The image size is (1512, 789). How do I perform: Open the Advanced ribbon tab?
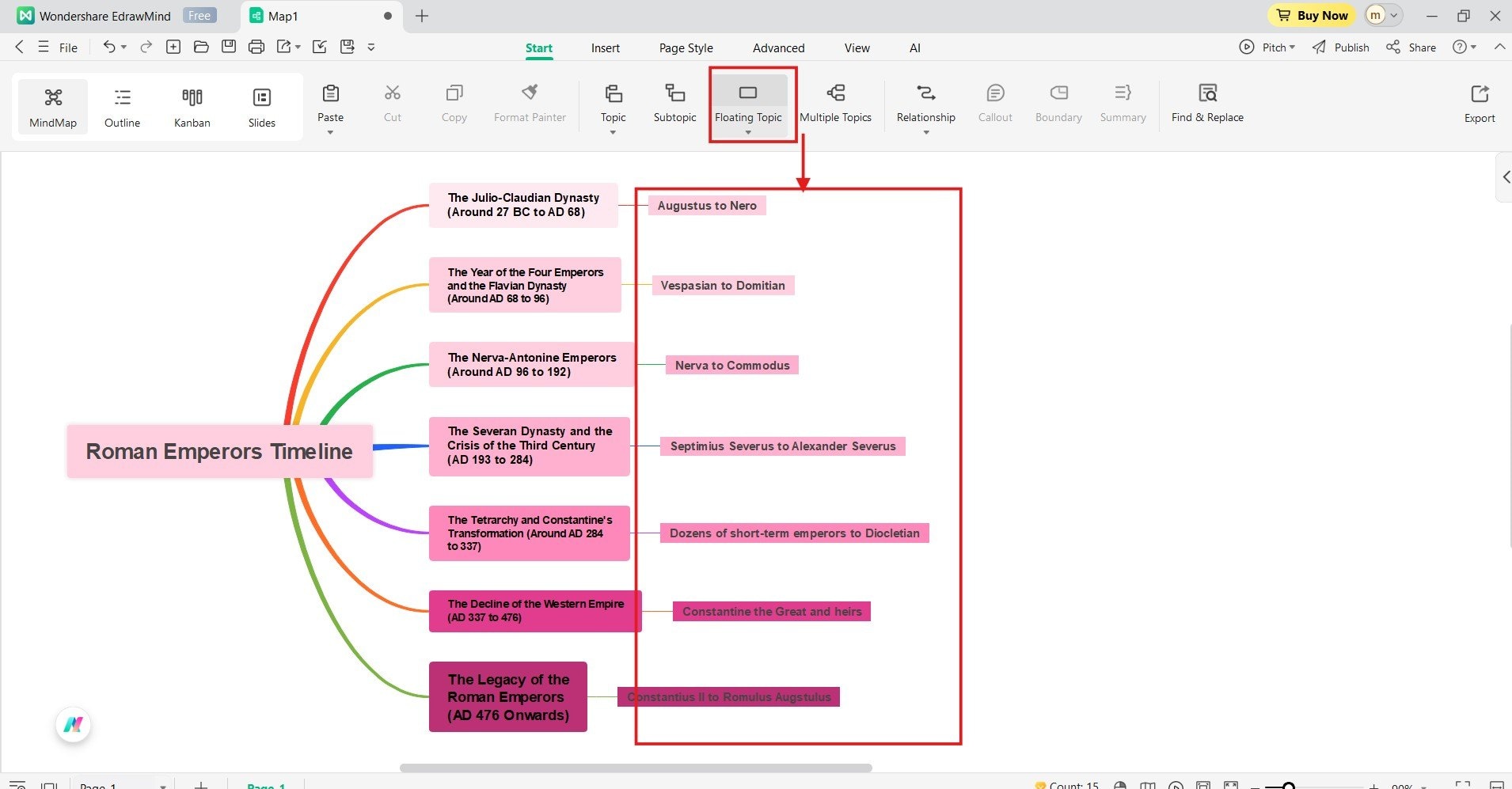click(x=779, y=48)
